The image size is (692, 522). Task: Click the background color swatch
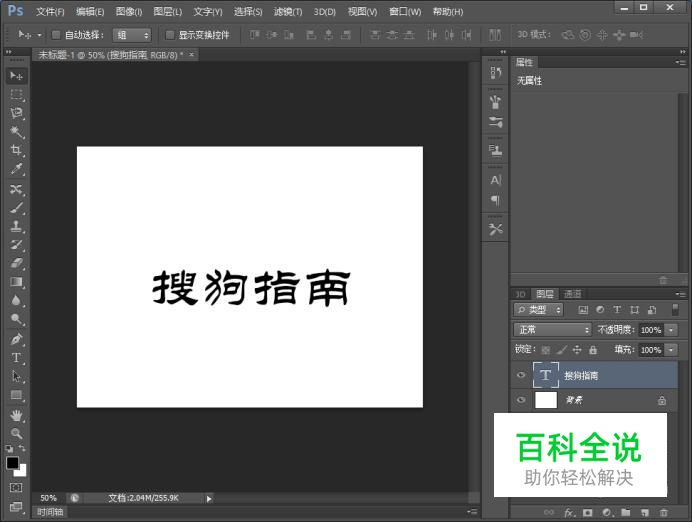tap(22, 472)
